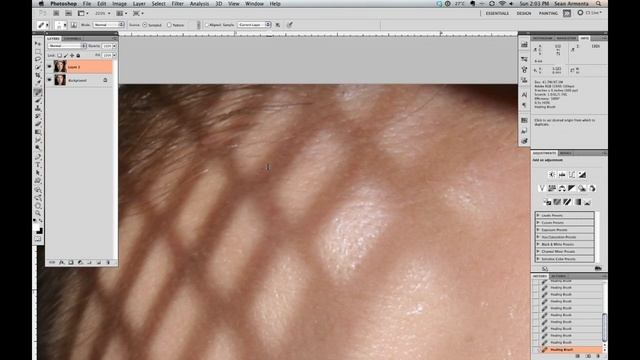Choose the Pattern source radio button
The height and width of the screenshot is (360, 640).
(x=169, y=25)
